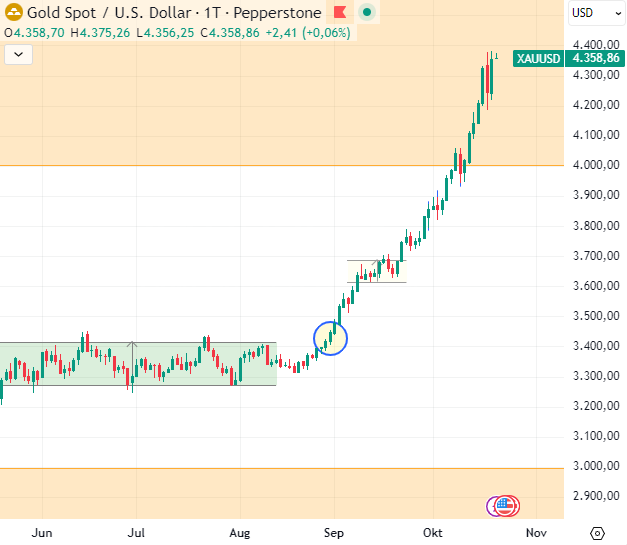Toggle the green market status indicator
The width and height of the screenshot is (627, 545).
[367, 13]
